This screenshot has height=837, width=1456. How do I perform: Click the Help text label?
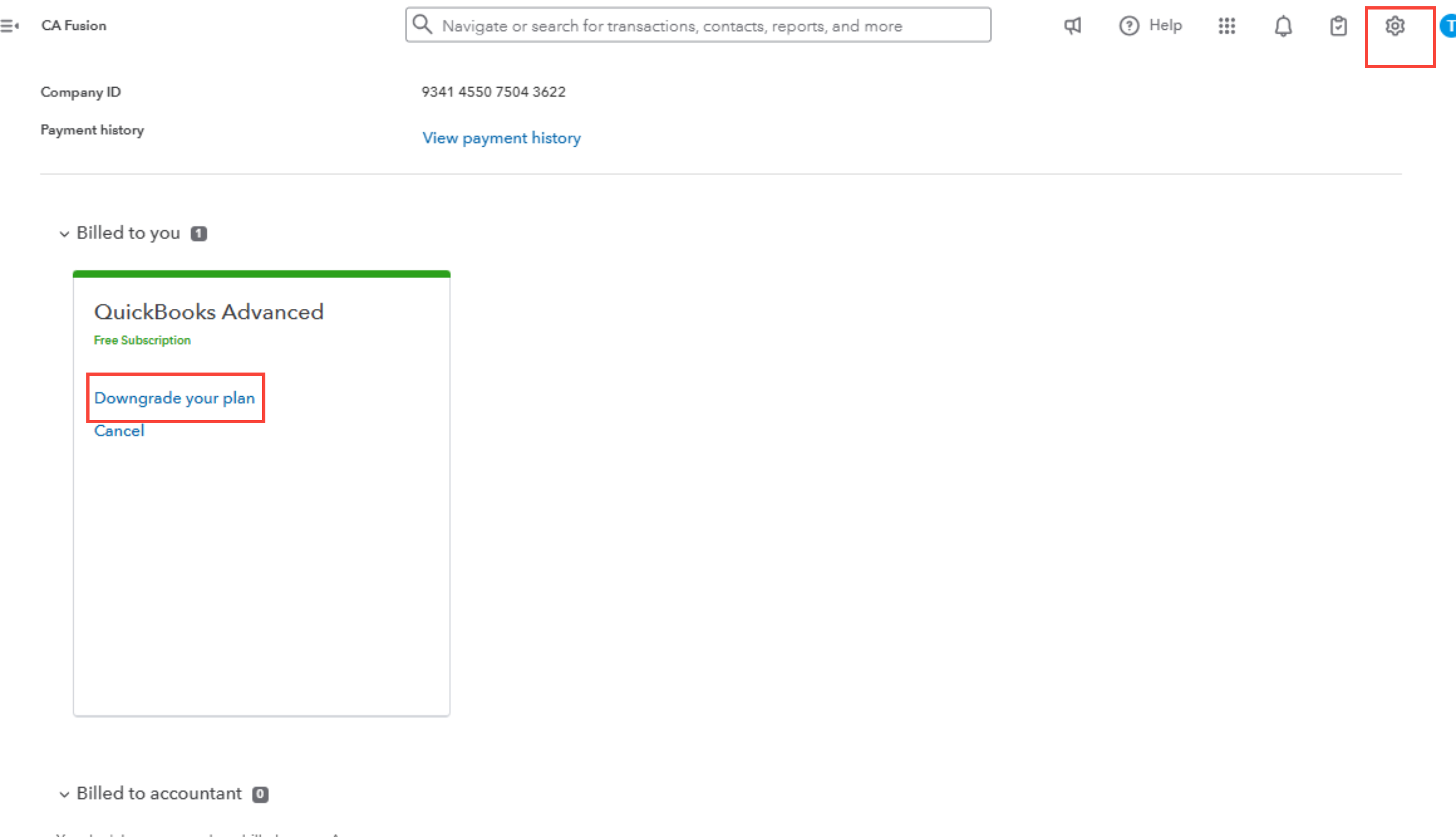point(1165,25)
